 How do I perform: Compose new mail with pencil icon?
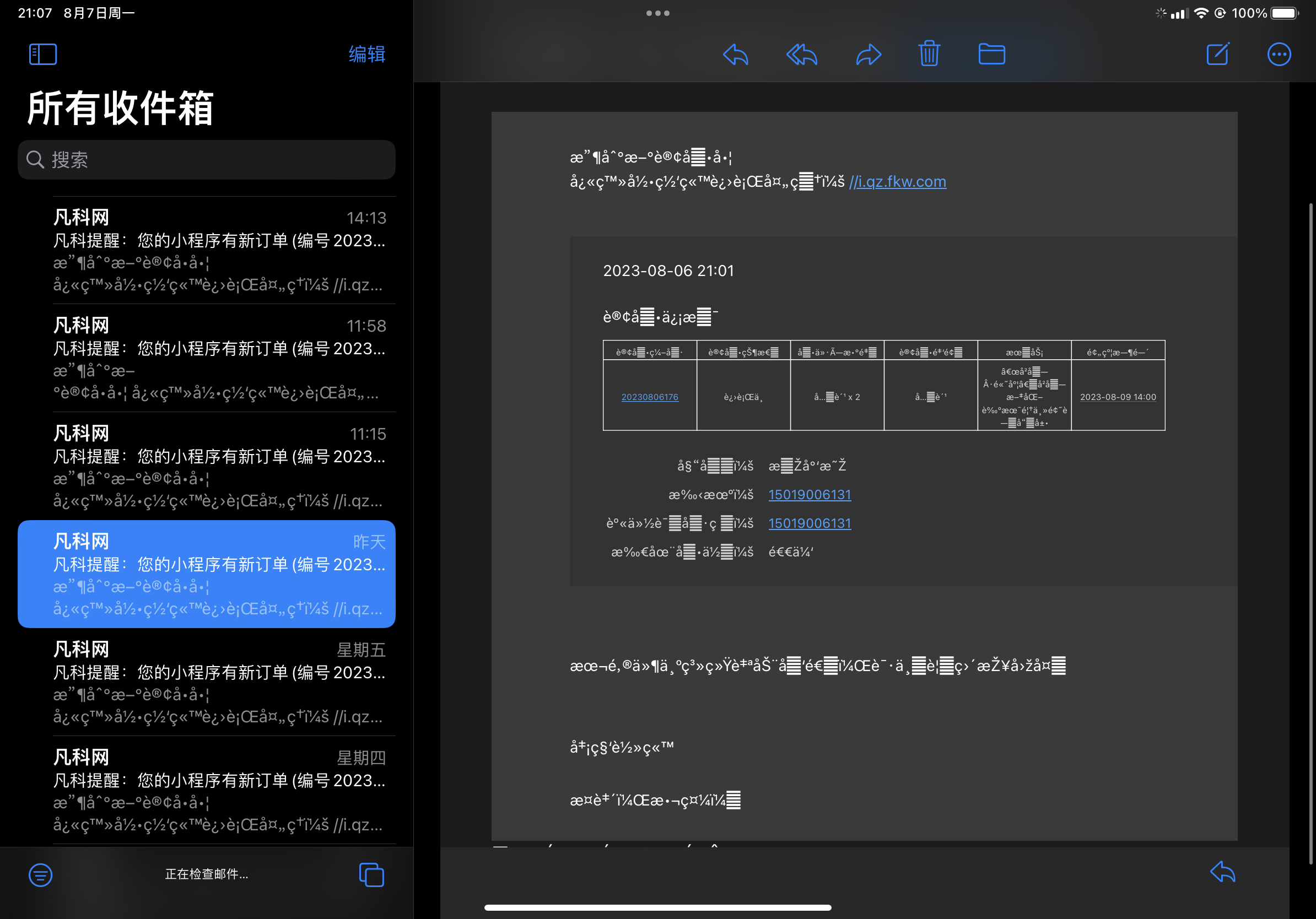1217,55
